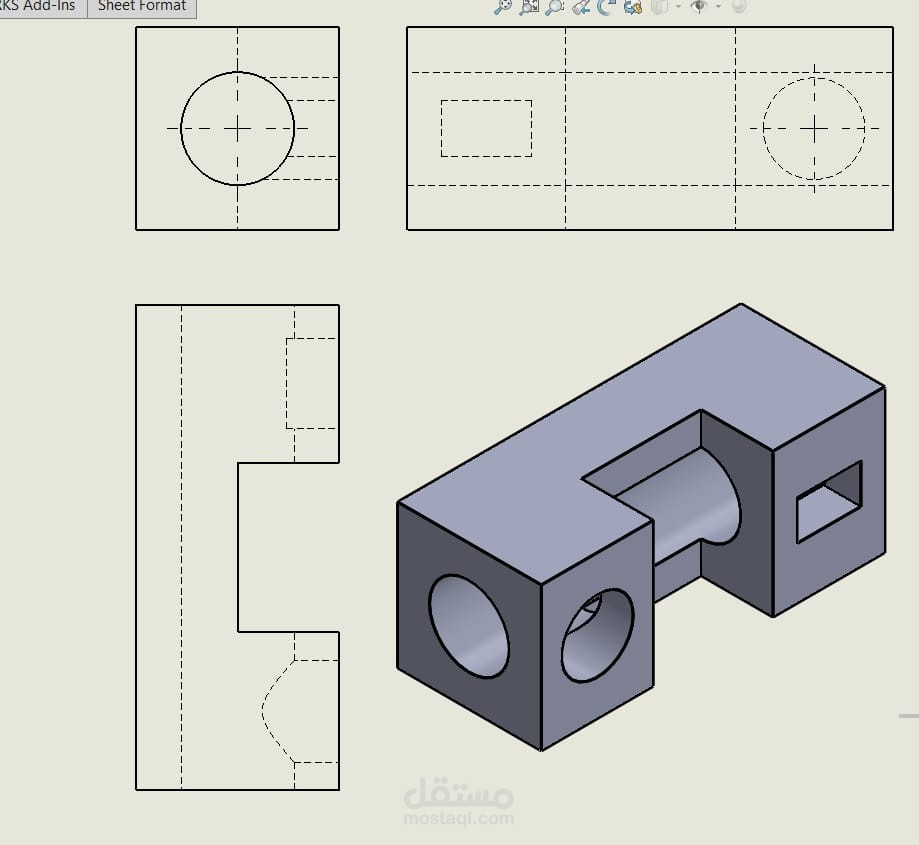Open the SOLIDWORKS Add-Ins tab
The height and width of the screenshot is (845, 919).
[x=40, y=5]
